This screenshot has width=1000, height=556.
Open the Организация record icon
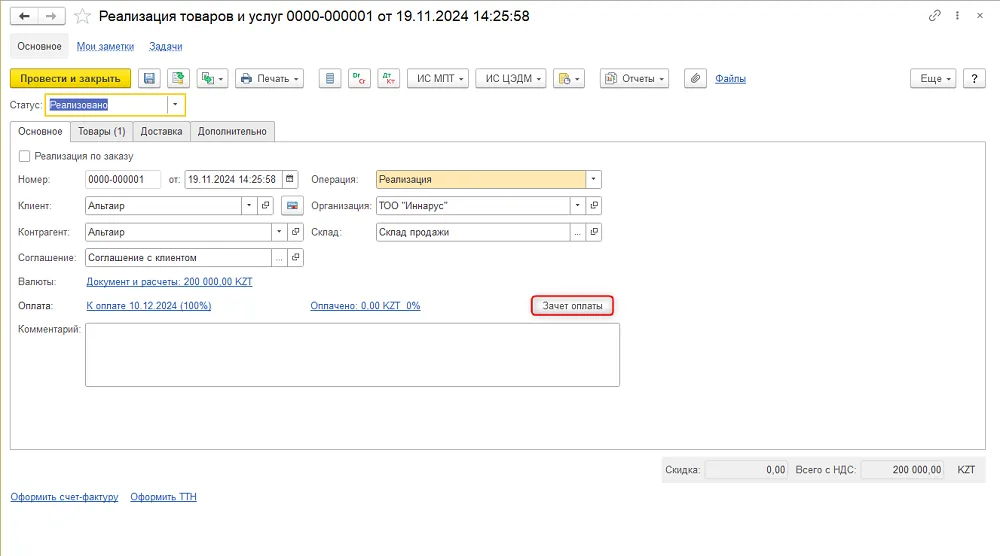594,206
